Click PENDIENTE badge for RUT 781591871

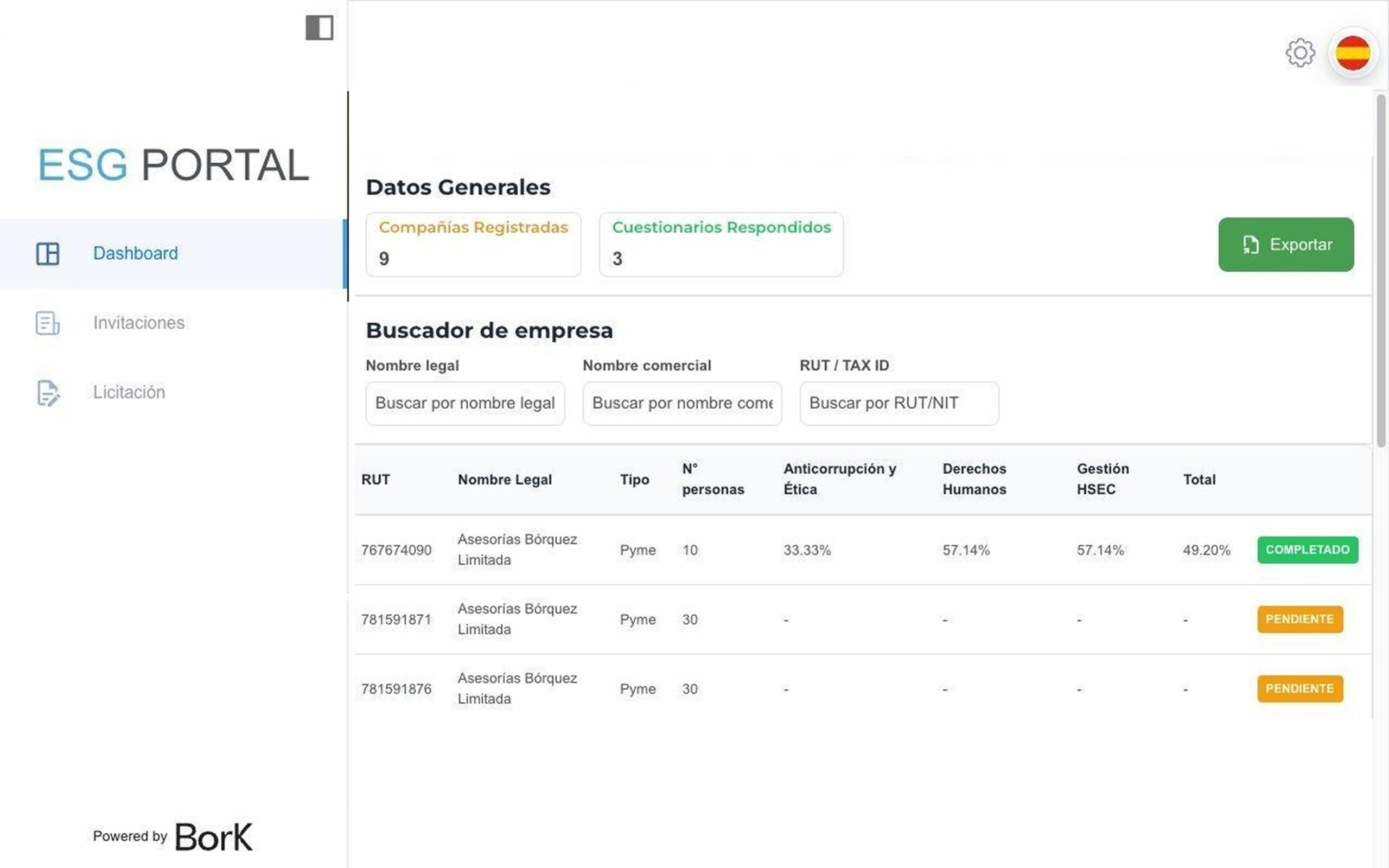coord(1300,619)
